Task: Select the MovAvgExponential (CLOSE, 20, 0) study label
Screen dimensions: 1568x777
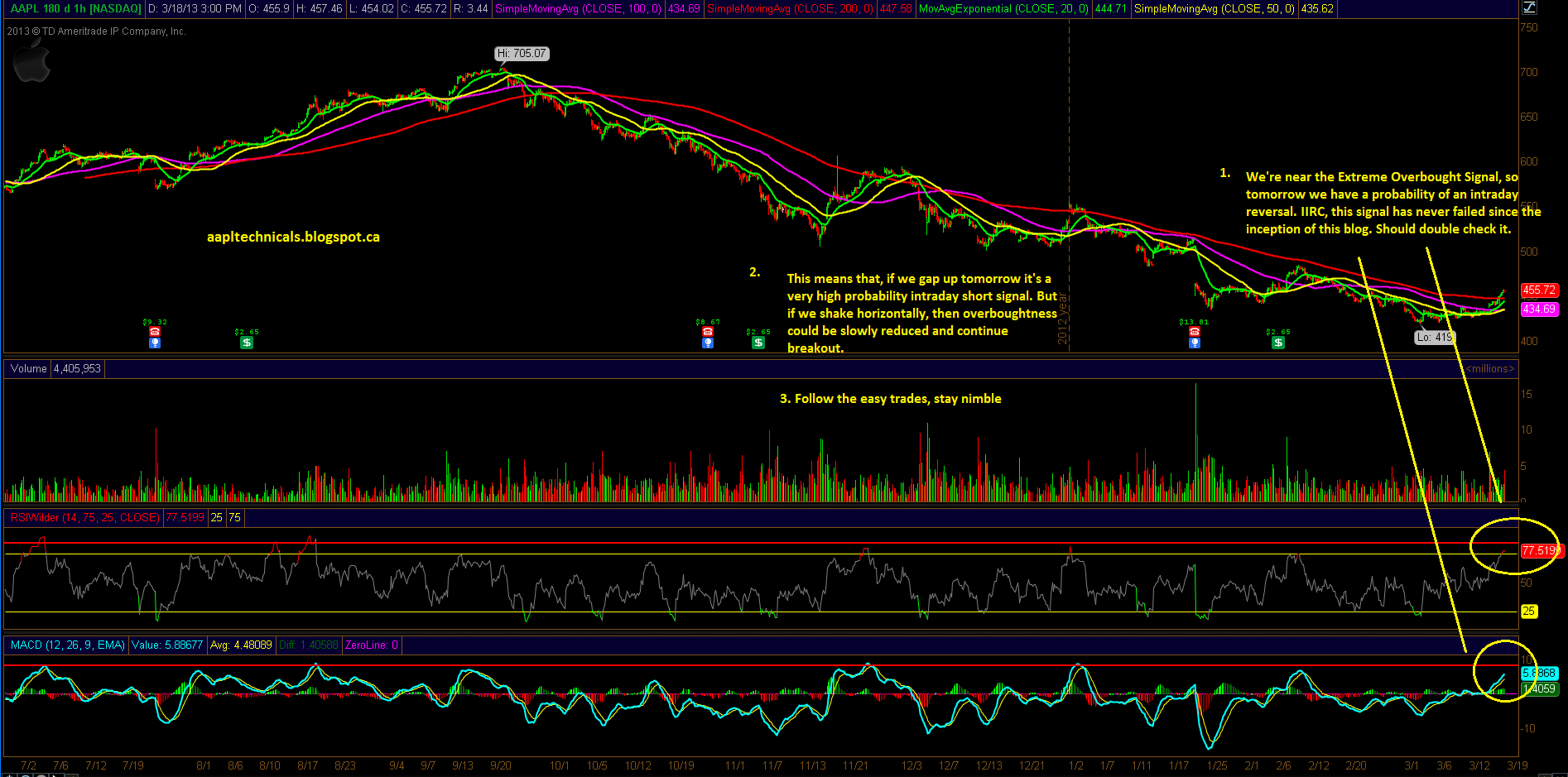Action: 1003,8
